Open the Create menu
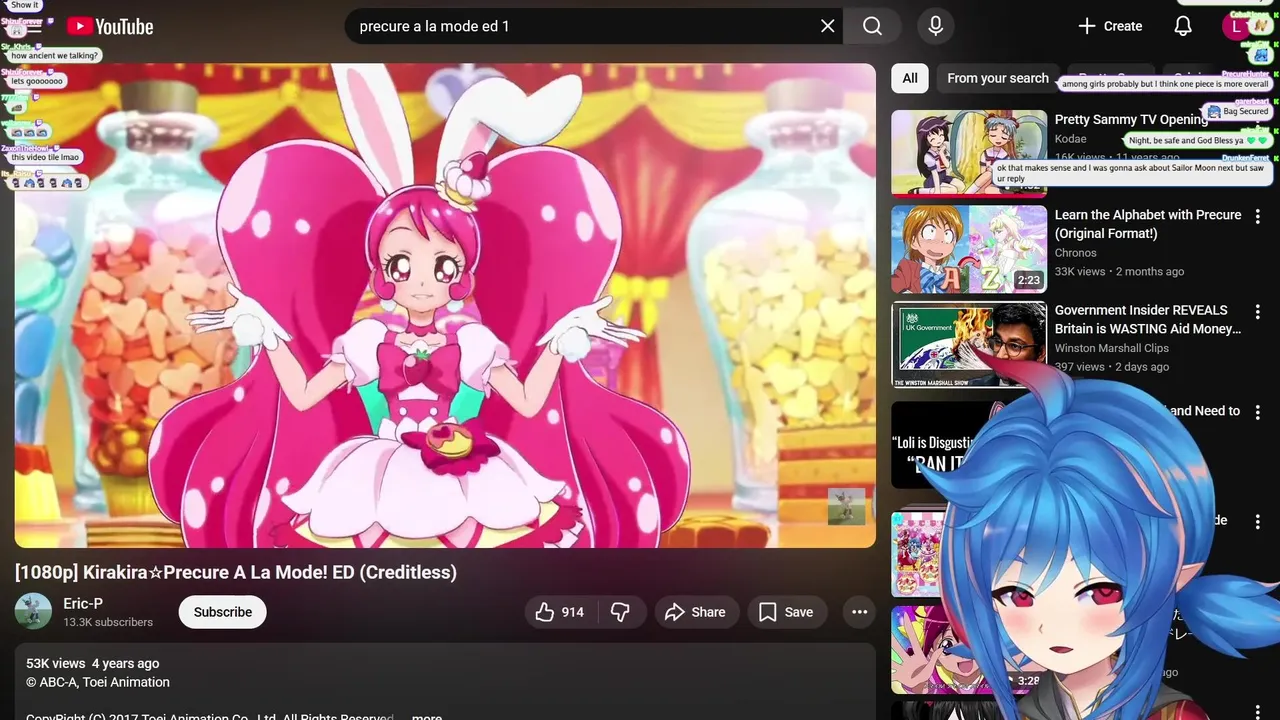1280x720 pixels. click(x=1110, y=26)
